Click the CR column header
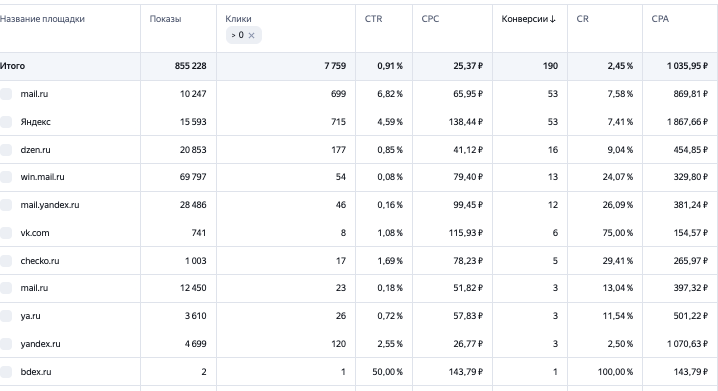This screenshot has height=391, width=718. [x=582, y=19]
